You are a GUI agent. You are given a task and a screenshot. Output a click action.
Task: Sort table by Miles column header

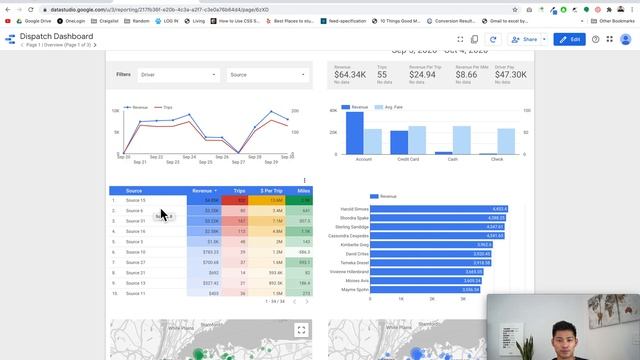click(304, 191)
